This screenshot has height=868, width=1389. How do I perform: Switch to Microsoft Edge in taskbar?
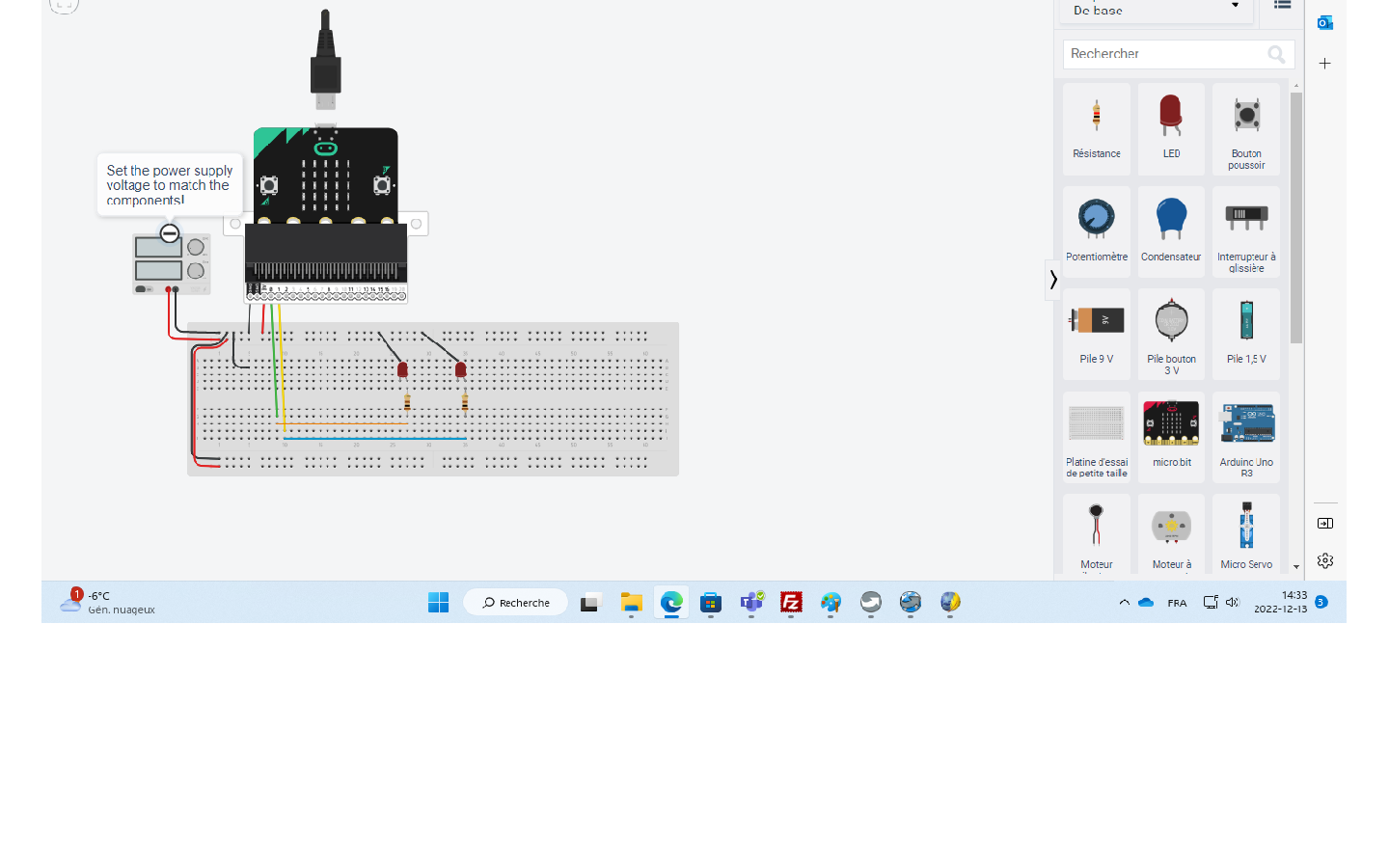671,603
